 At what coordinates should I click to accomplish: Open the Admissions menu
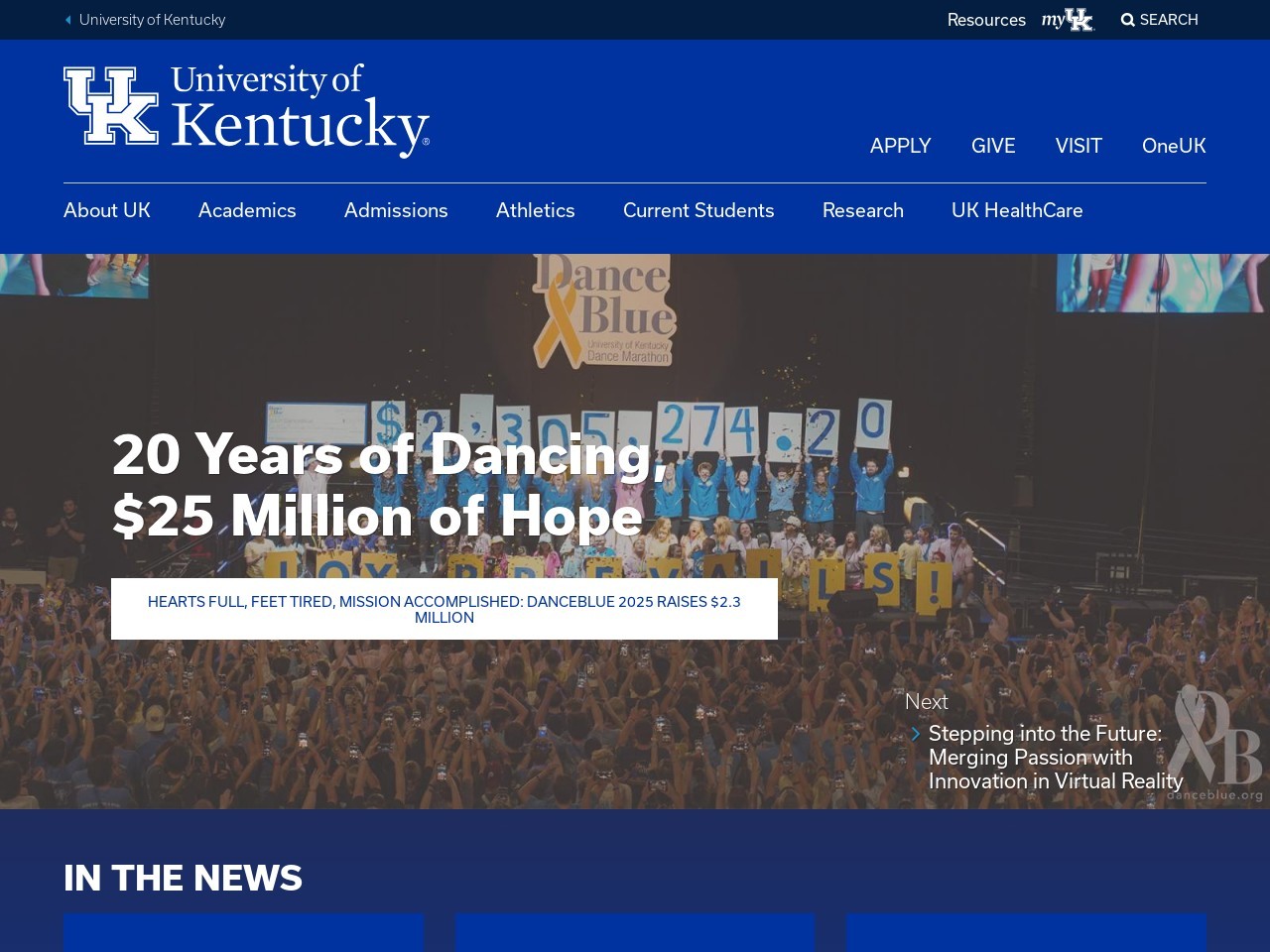point(396,210)
